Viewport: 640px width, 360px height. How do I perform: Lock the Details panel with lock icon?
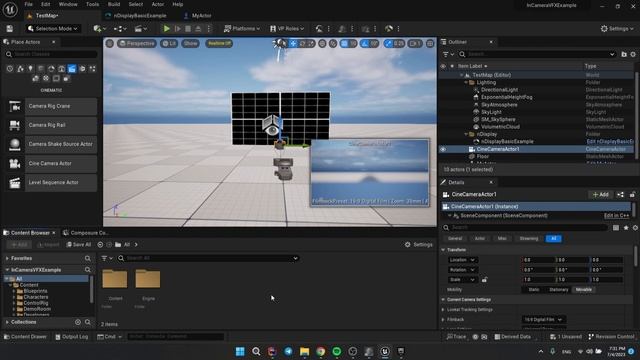(x=632, y=195)
